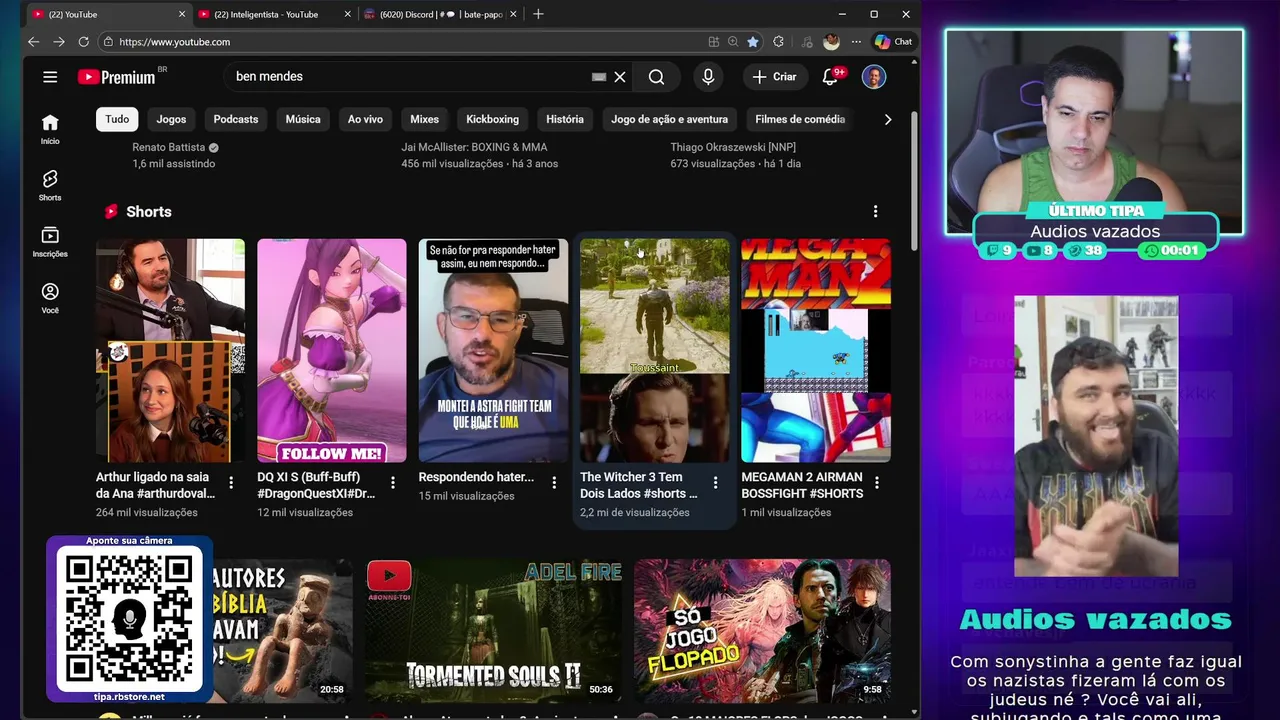Viewport: 1280px width, 720px height.
Task: Open The Witcher 3 Tem Dois Lados title
Action: [x=639, y=485]
